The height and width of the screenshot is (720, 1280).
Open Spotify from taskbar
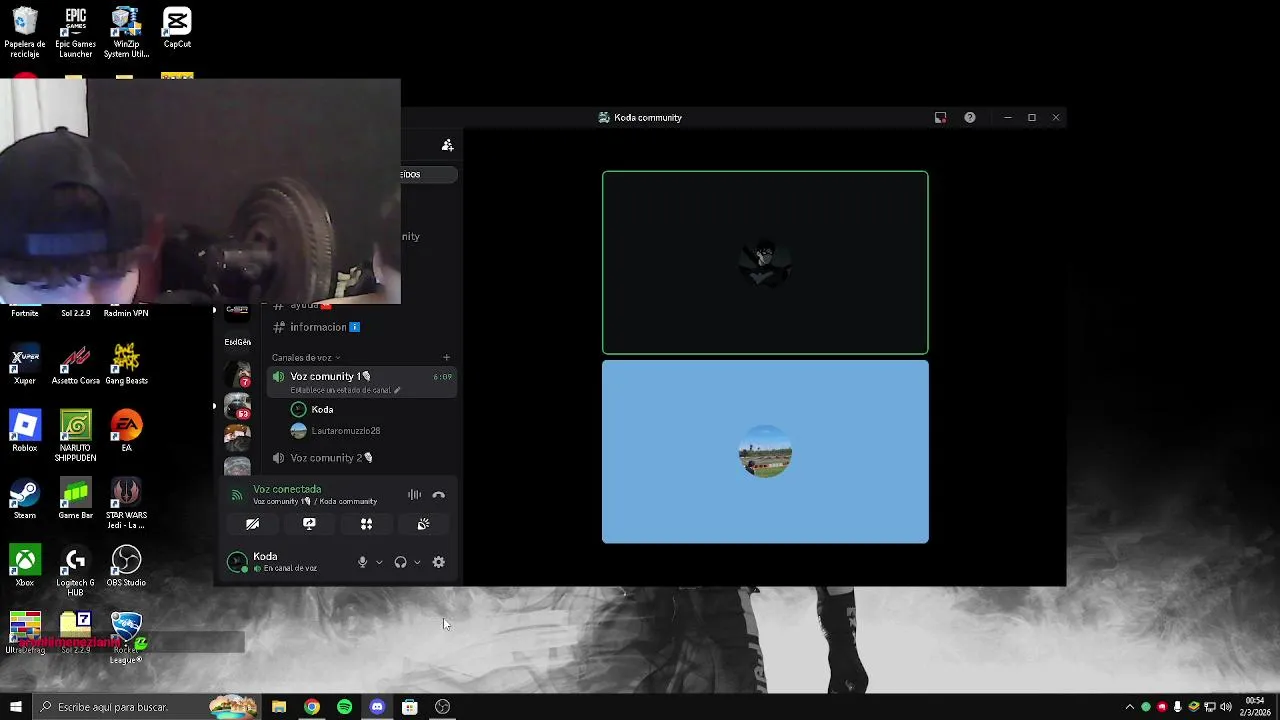coord(344,707)
